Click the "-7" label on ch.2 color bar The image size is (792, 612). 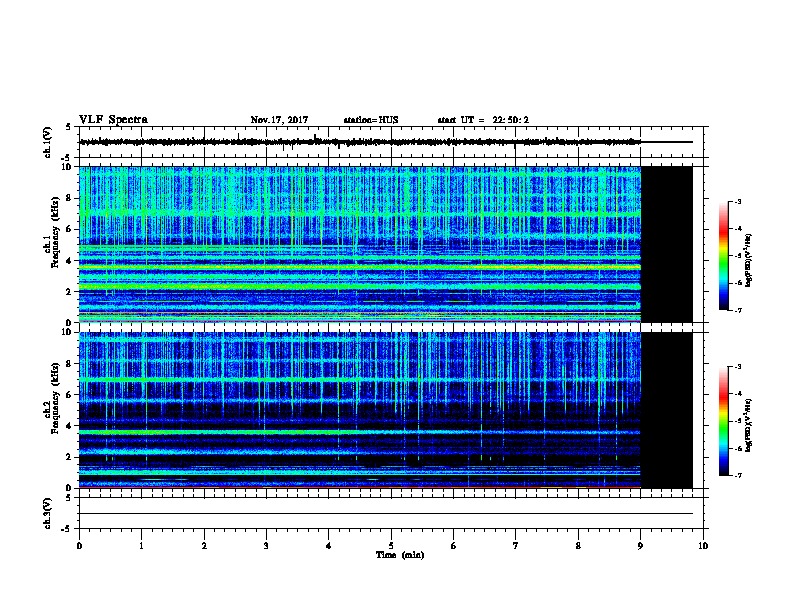click(x=737, y=476)
